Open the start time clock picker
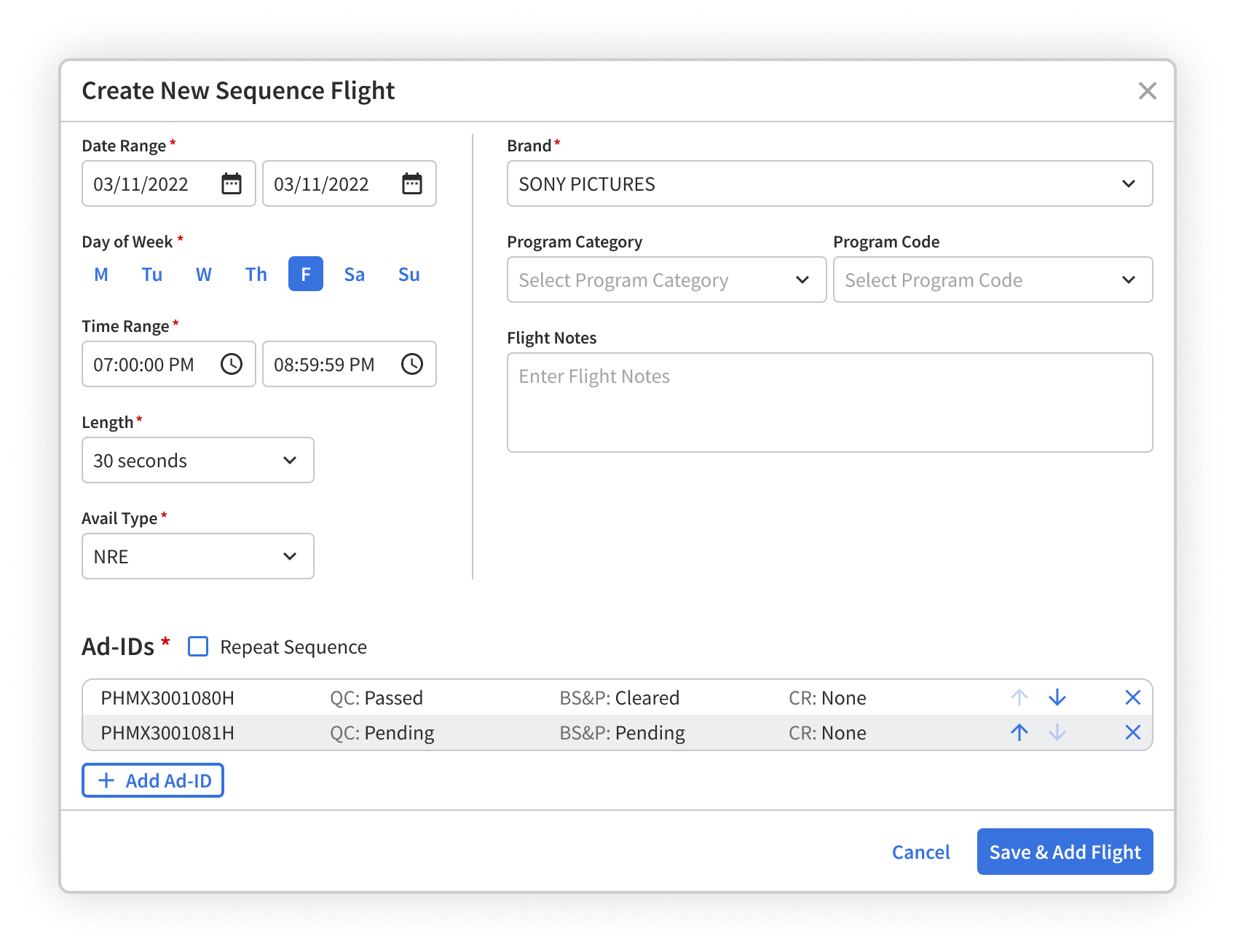Screen dimensions: 1235x952 coord(232,364)
